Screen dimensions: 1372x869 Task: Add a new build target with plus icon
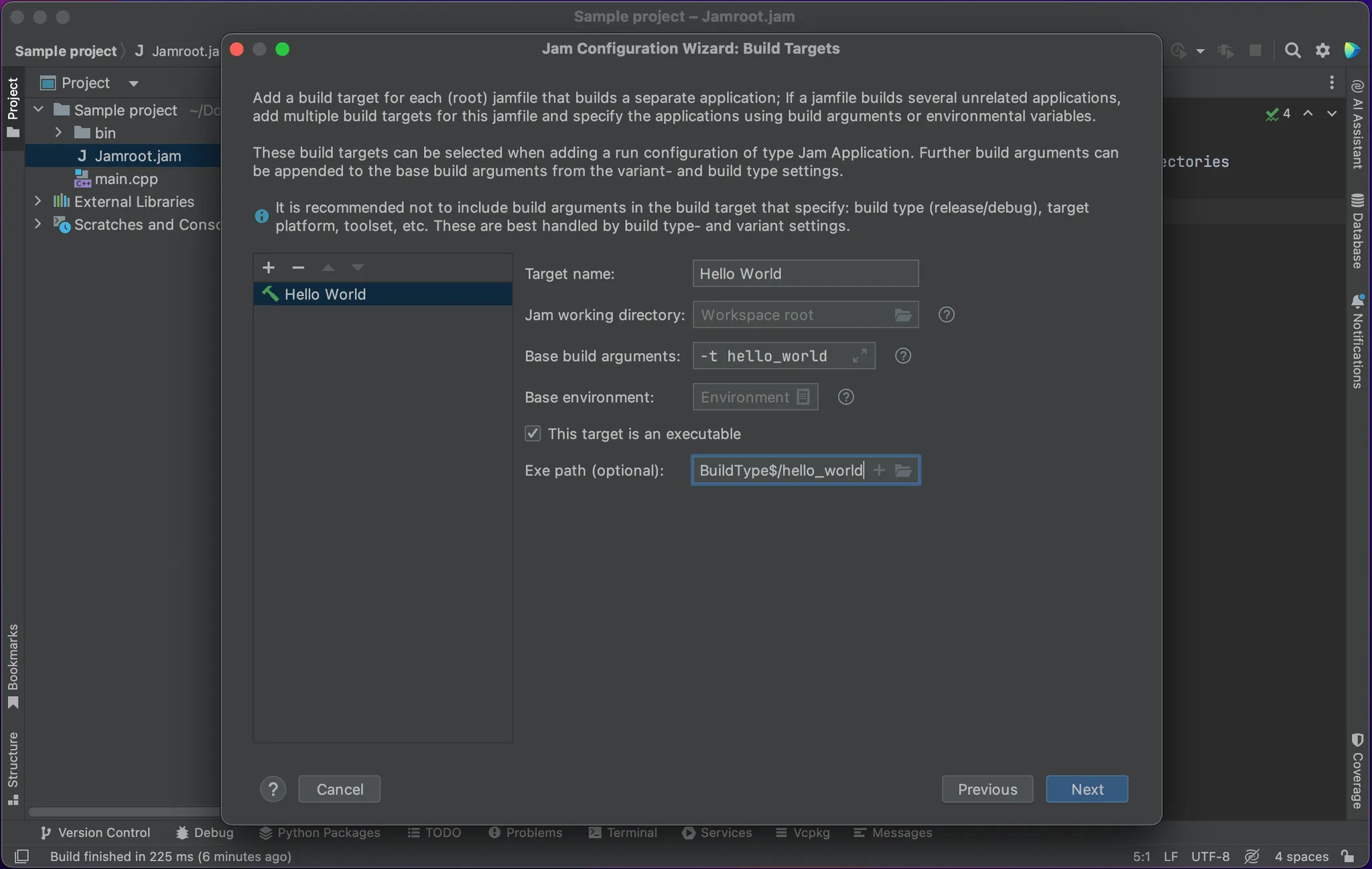[269, 267]
